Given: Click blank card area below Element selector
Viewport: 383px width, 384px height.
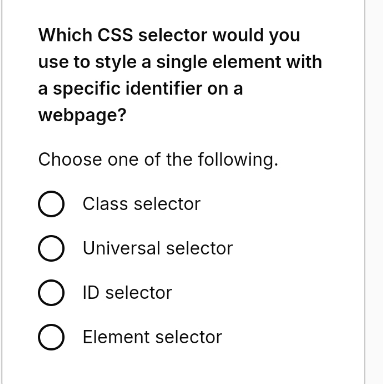Looking at the screenshot, I should tap(183, 368).
